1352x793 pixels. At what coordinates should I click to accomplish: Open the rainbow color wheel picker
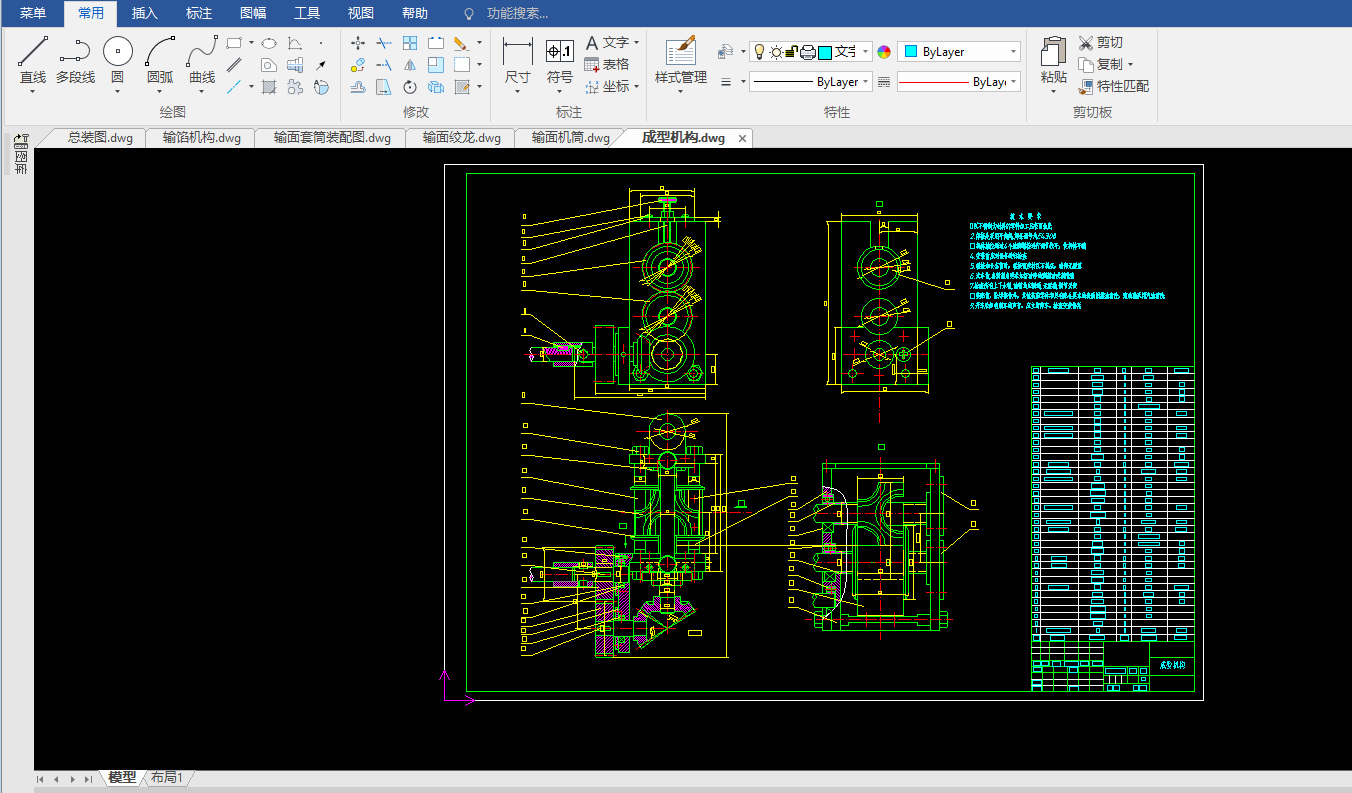click(x=883, y=52)
